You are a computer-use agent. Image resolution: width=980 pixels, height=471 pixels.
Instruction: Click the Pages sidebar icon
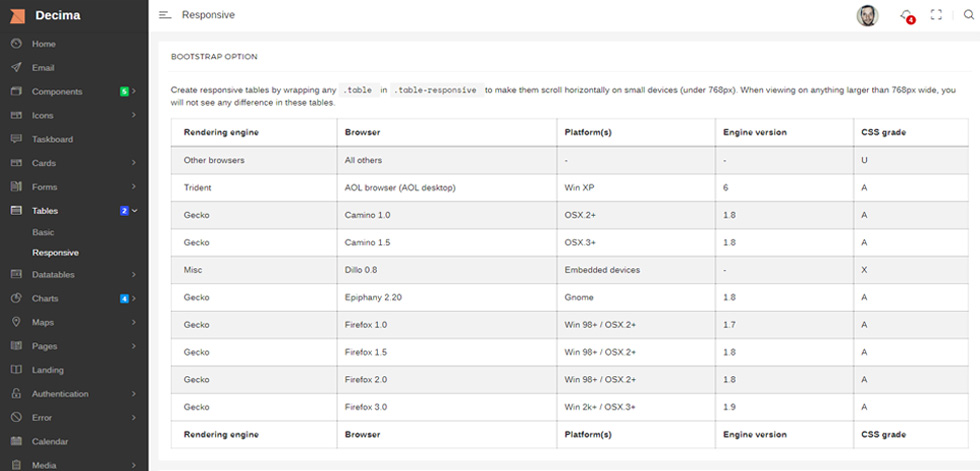point(17,345)
